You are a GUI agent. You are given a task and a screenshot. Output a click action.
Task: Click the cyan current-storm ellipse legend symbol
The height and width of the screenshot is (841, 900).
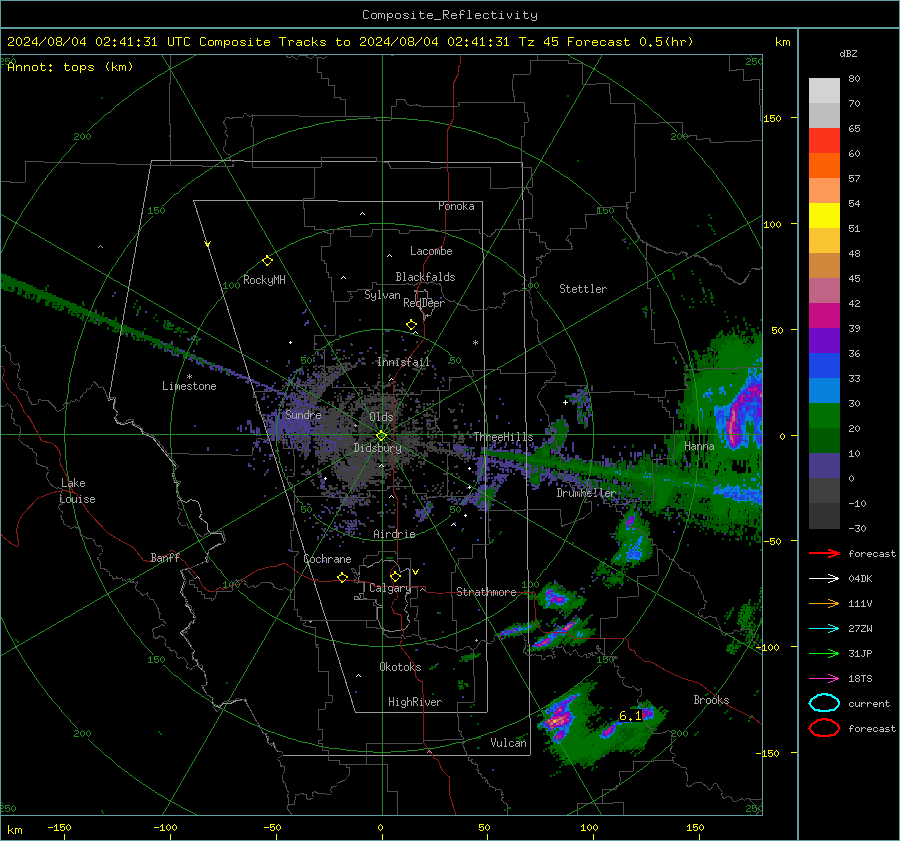[825, 703]
